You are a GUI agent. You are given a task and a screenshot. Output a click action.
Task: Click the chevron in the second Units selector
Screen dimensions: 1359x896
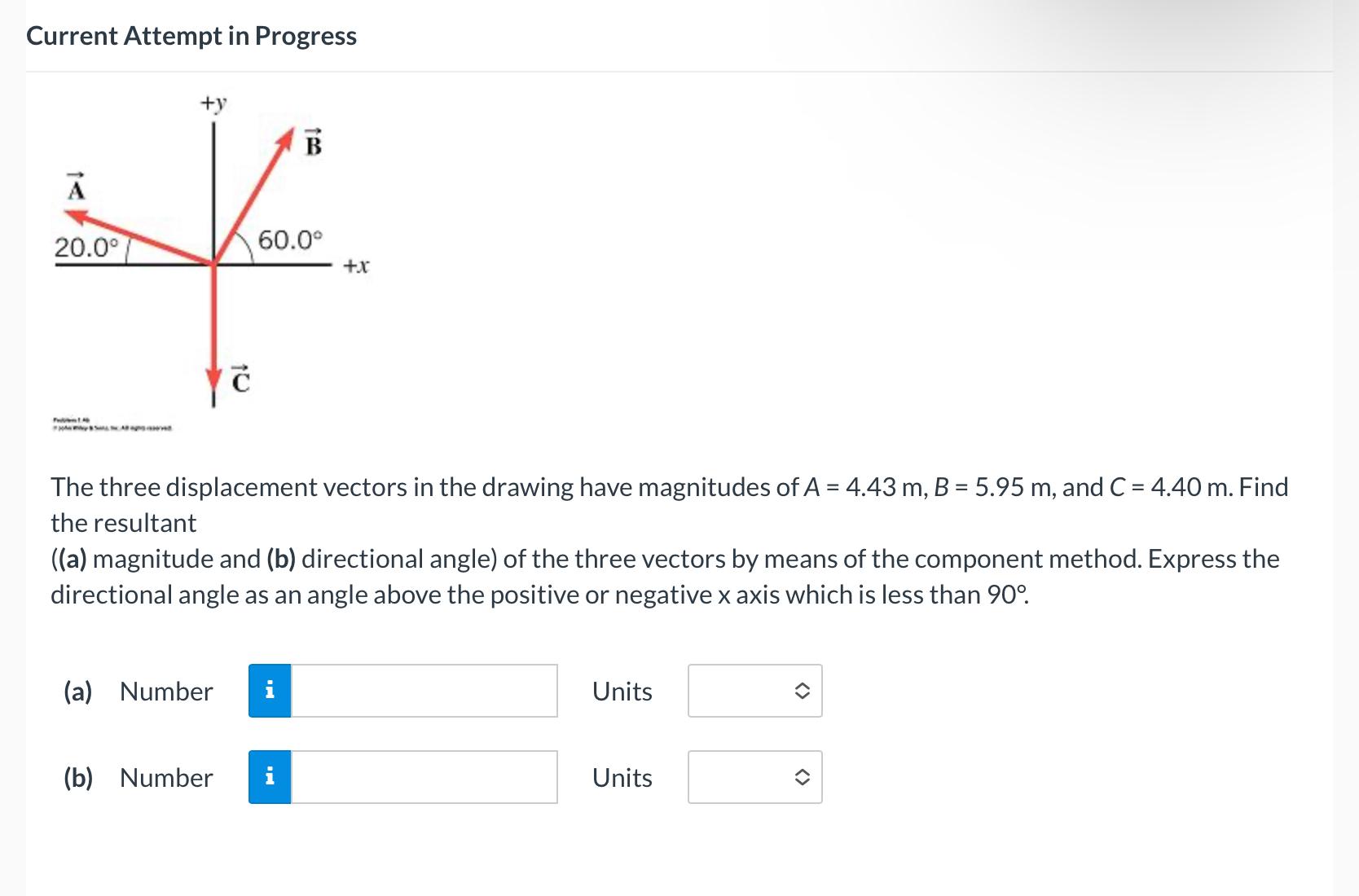(801, 777)
